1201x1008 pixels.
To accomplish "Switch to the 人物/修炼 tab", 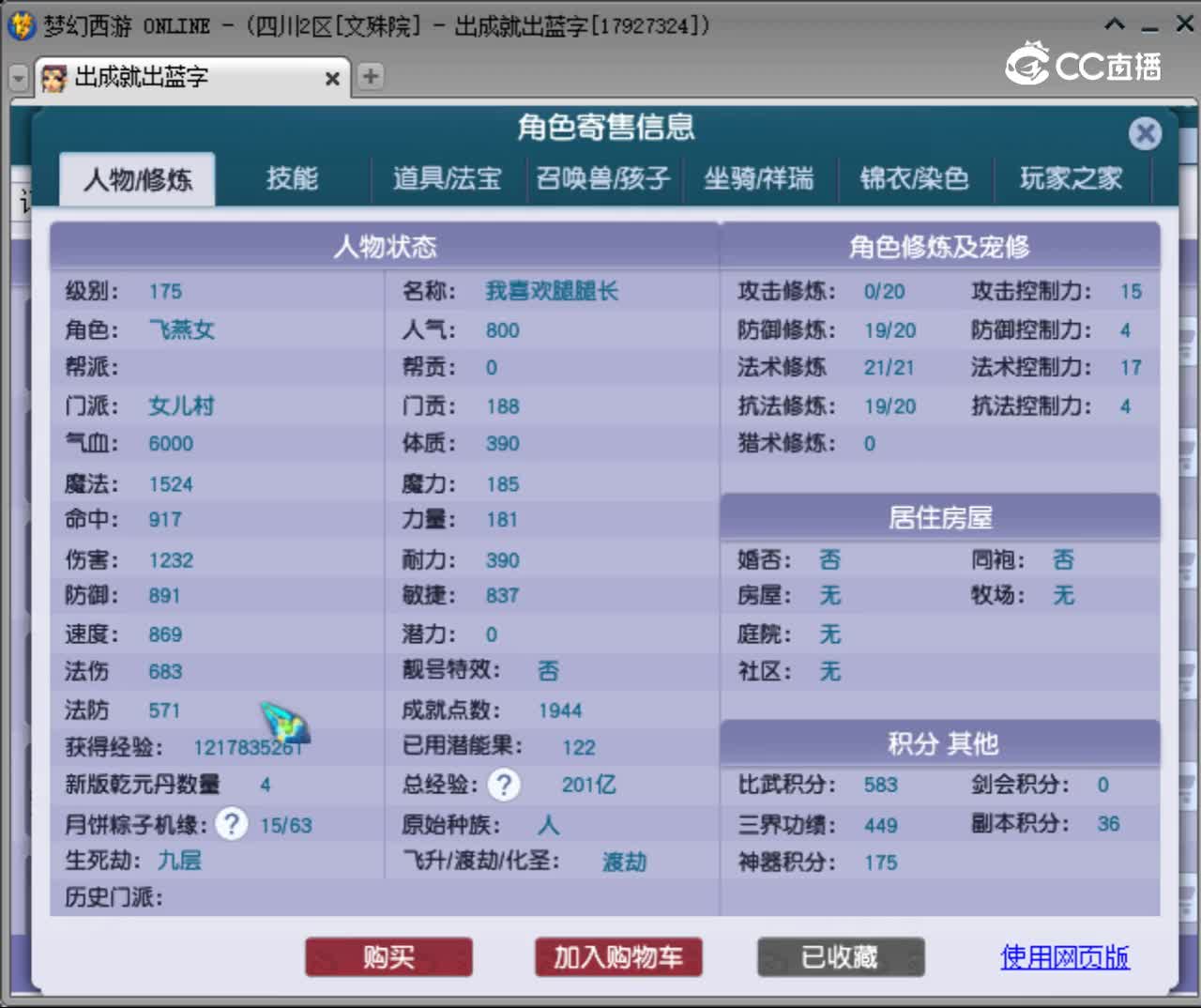I will [x=138, y=178].
